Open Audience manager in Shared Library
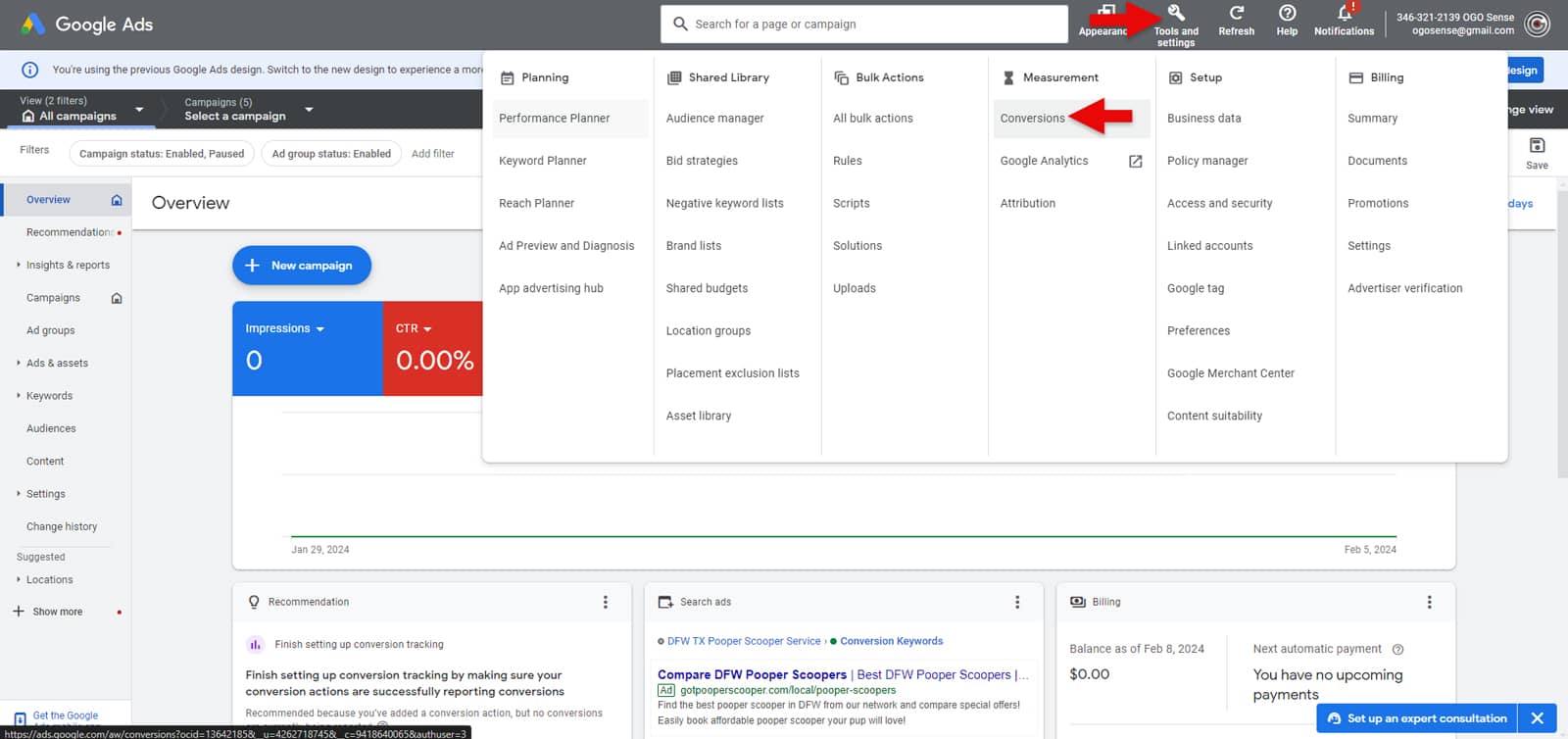Image resolution: width=1568 pixels, height=739 pixels. pos(714,119)
